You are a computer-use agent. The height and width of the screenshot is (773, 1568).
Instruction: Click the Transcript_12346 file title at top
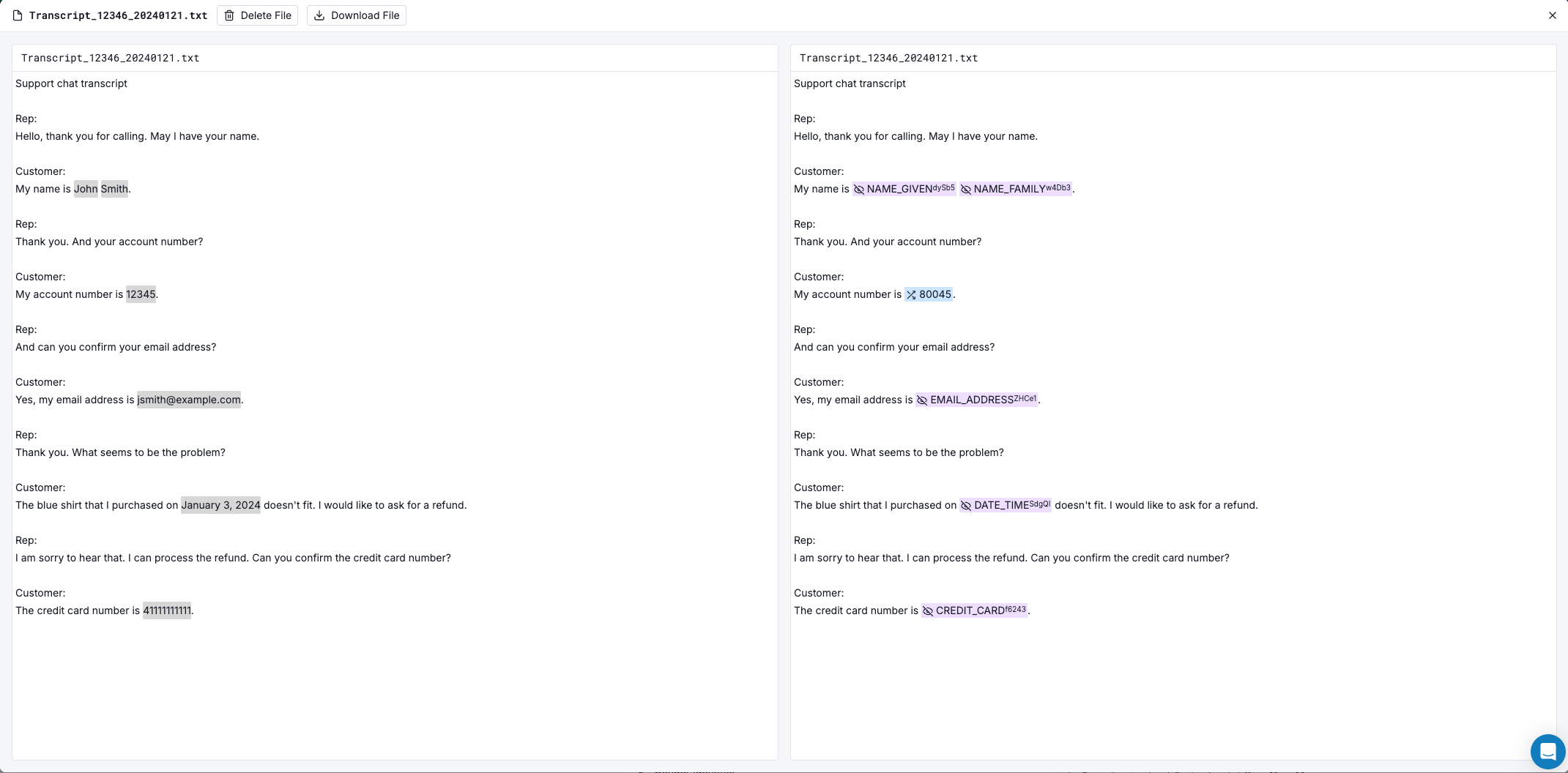[118, 15]
